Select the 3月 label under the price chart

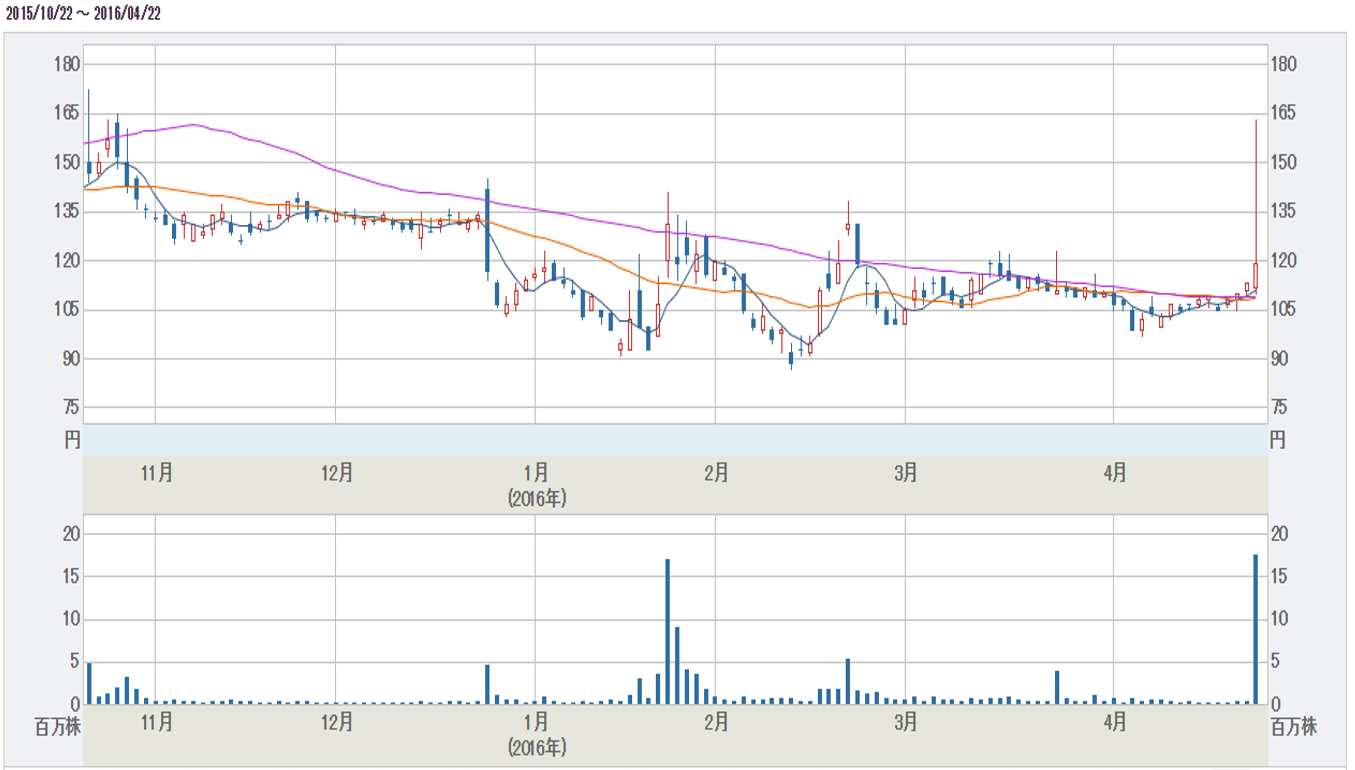point(905,472)
